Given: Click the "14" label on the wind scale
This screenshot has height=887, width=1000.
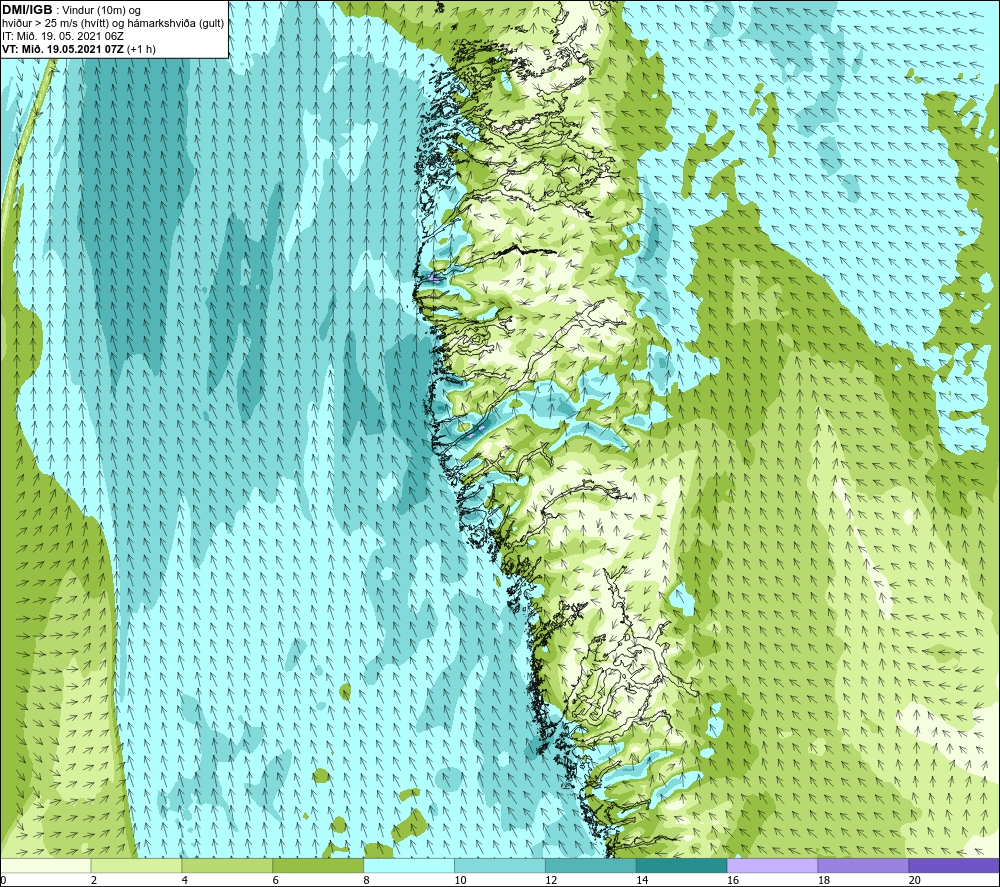Looking at the screenshot, I should click(642, 881).
